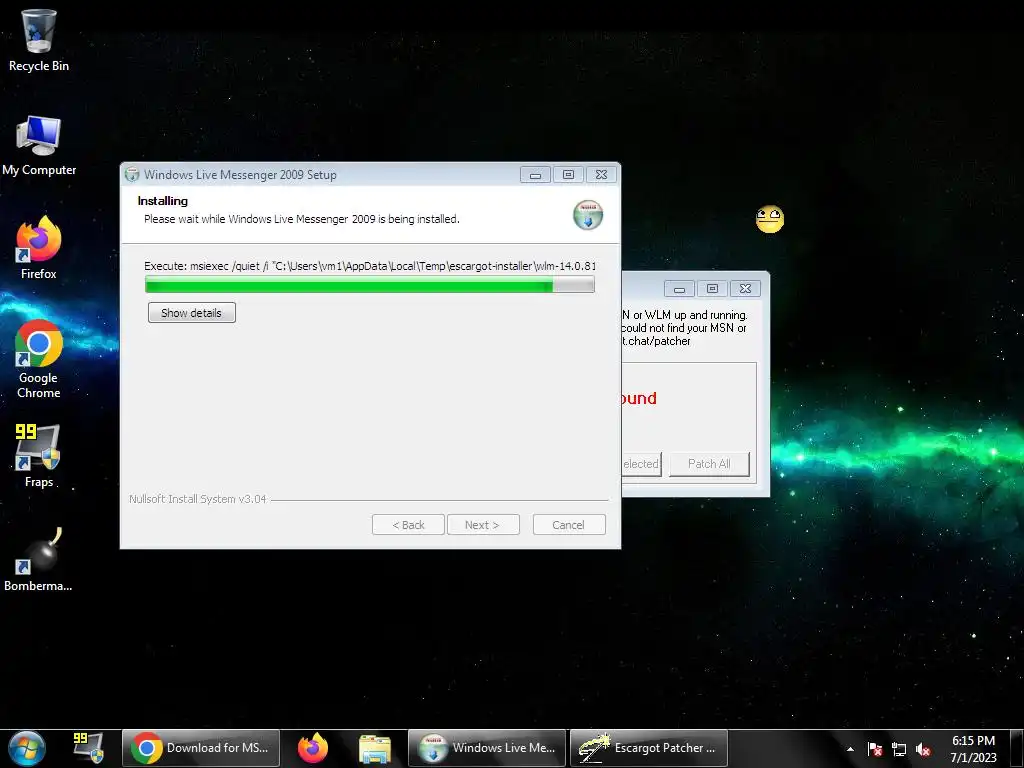The image size is (1024, 768).
Task: Minimize the Windows Live Messenger Setup window
Action: tap(536, 174)
